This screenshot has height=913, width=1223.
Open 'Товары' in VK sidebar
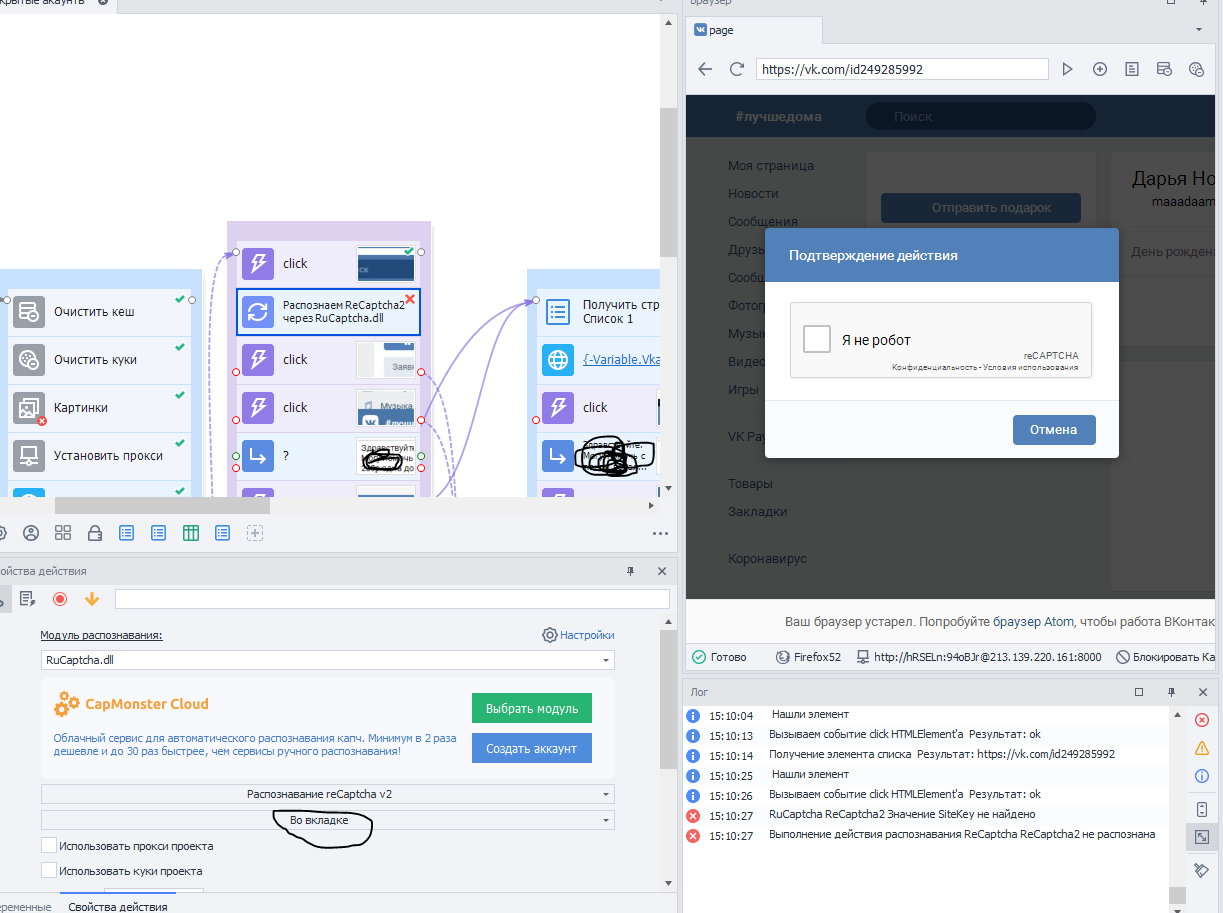click(750, 484)
